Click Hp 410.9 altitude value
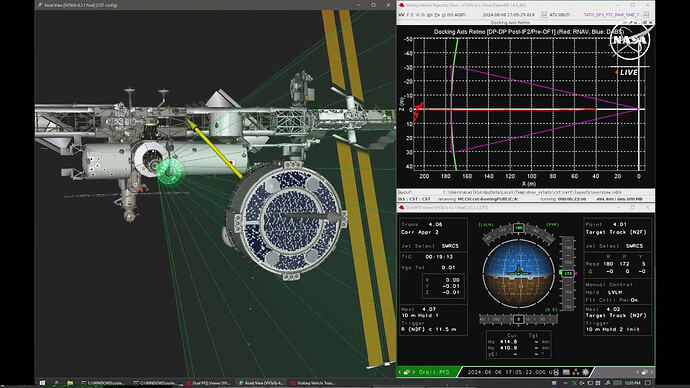The width and height of the screenshot is (690, 388). coord(509,348)
